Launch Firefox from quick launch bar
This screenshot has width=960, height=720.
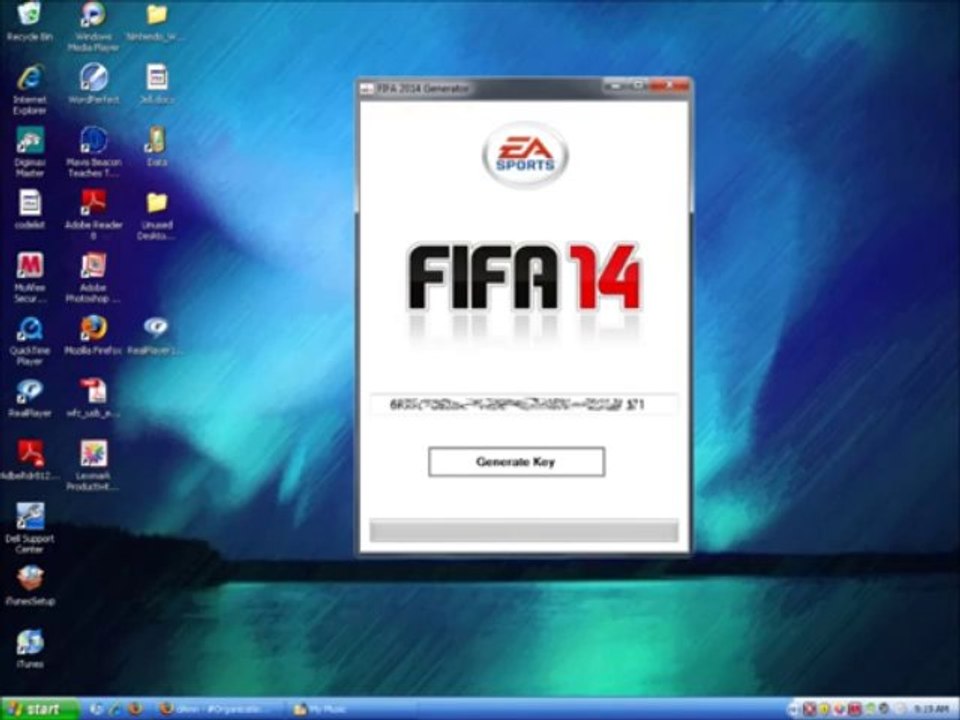click(x=135, y=709)
